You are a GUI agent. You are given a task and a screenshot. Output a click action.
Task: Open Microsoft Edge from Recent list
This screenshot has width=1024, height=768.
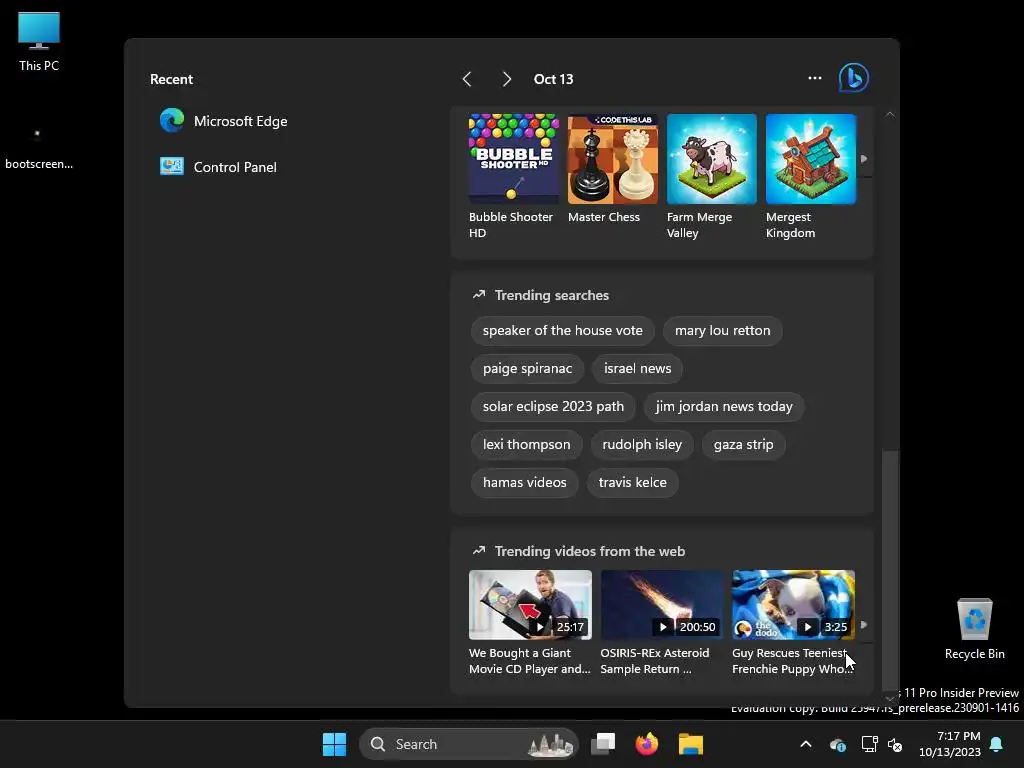224,121
